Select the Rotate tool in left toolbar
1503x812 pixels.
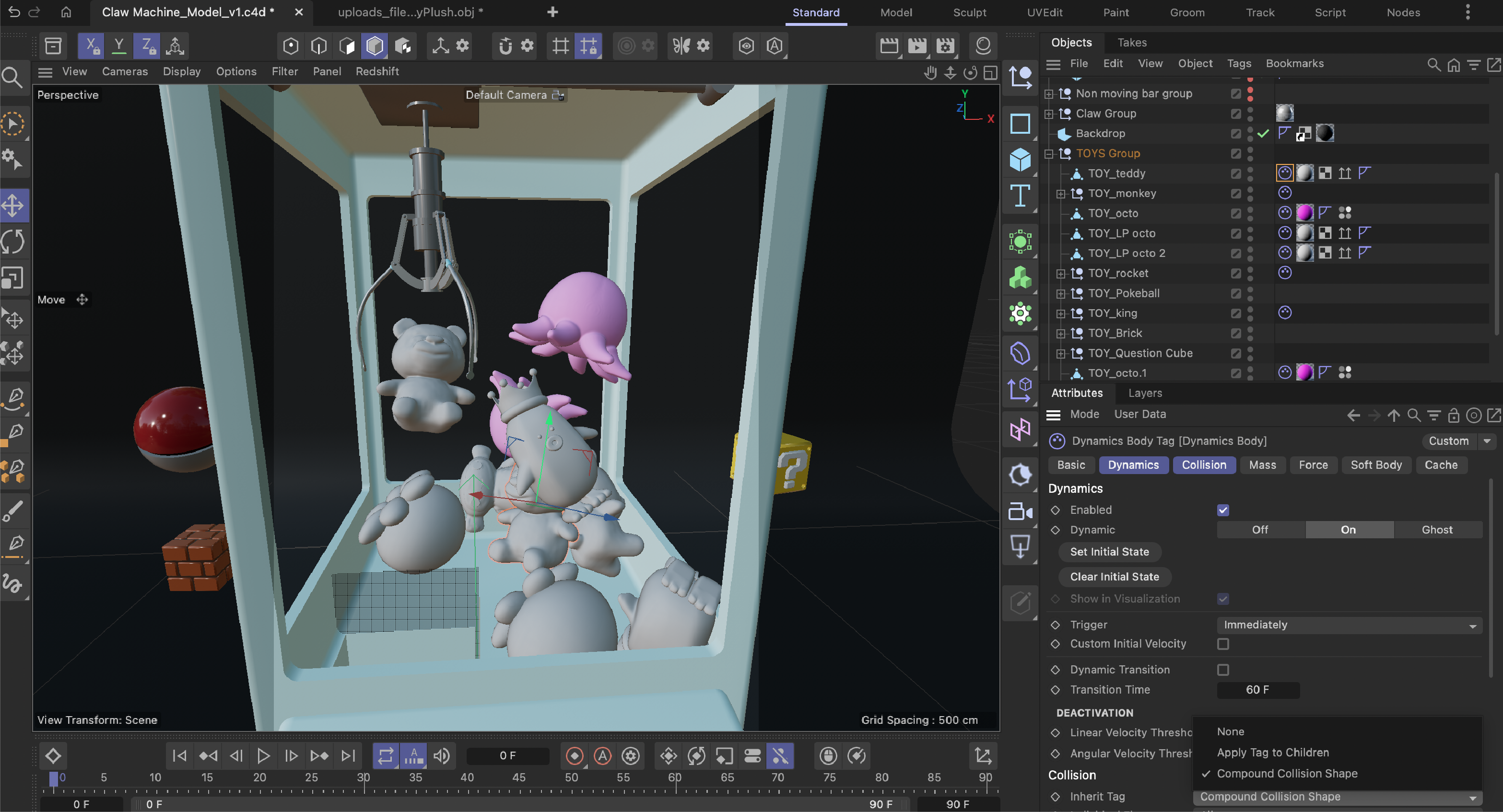[13, 242]
